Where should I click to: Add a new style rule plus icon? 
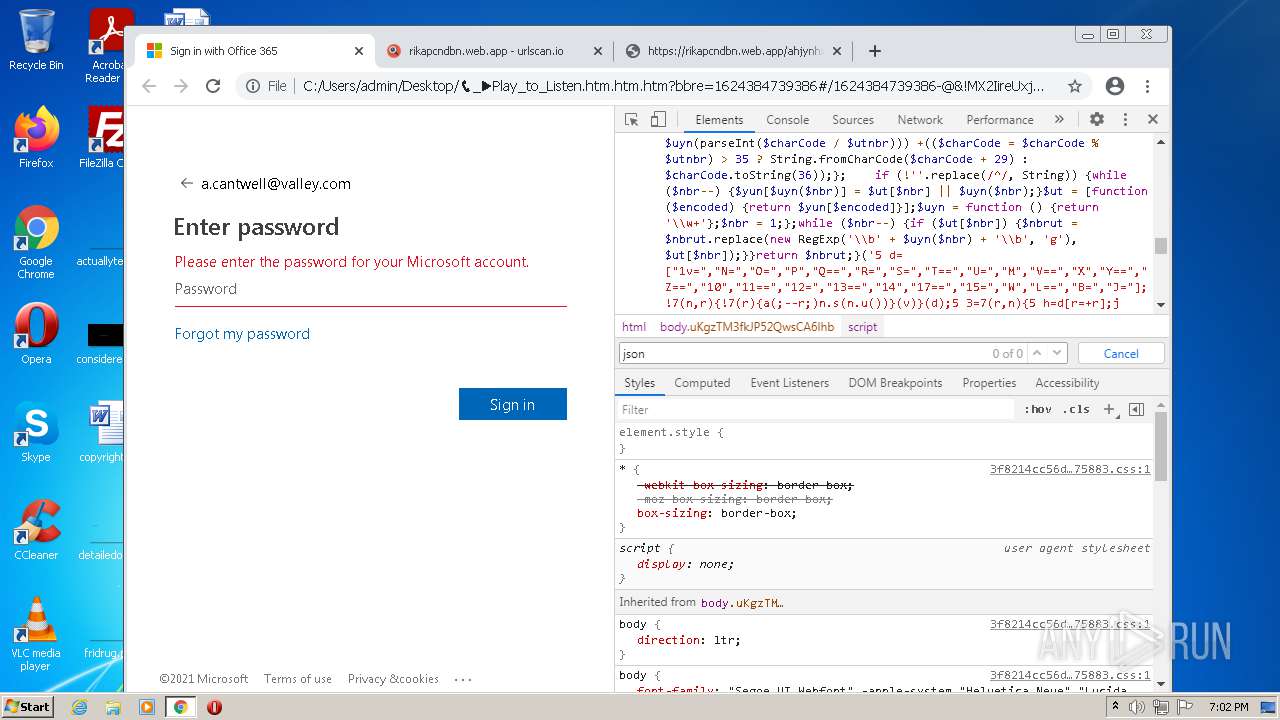pos(1109,409)
